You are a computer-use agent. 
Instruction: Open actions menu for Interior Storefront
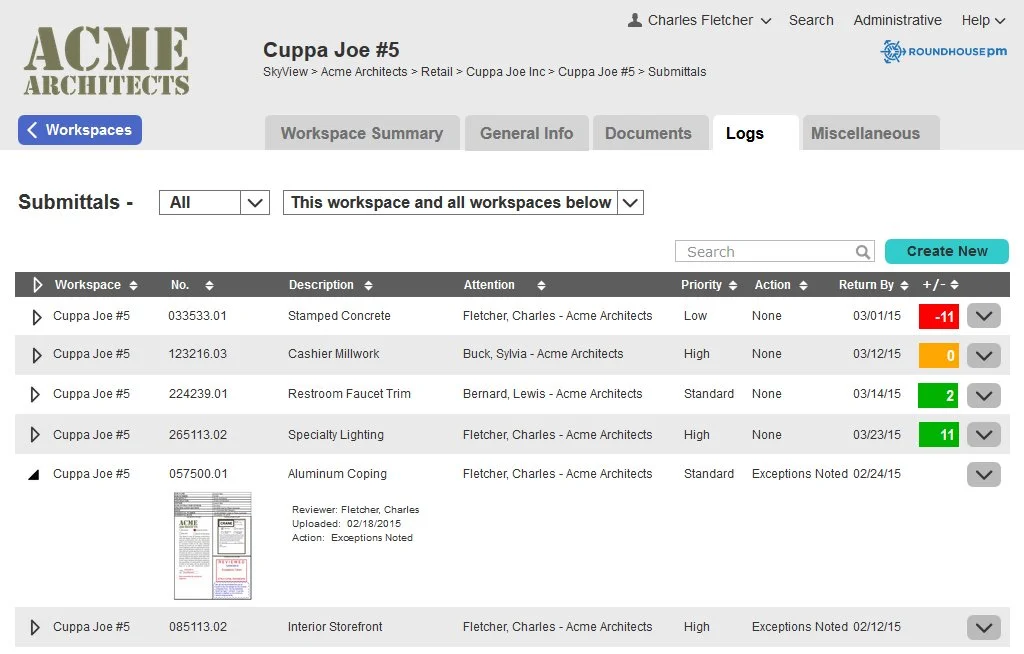tap(984, 628)
